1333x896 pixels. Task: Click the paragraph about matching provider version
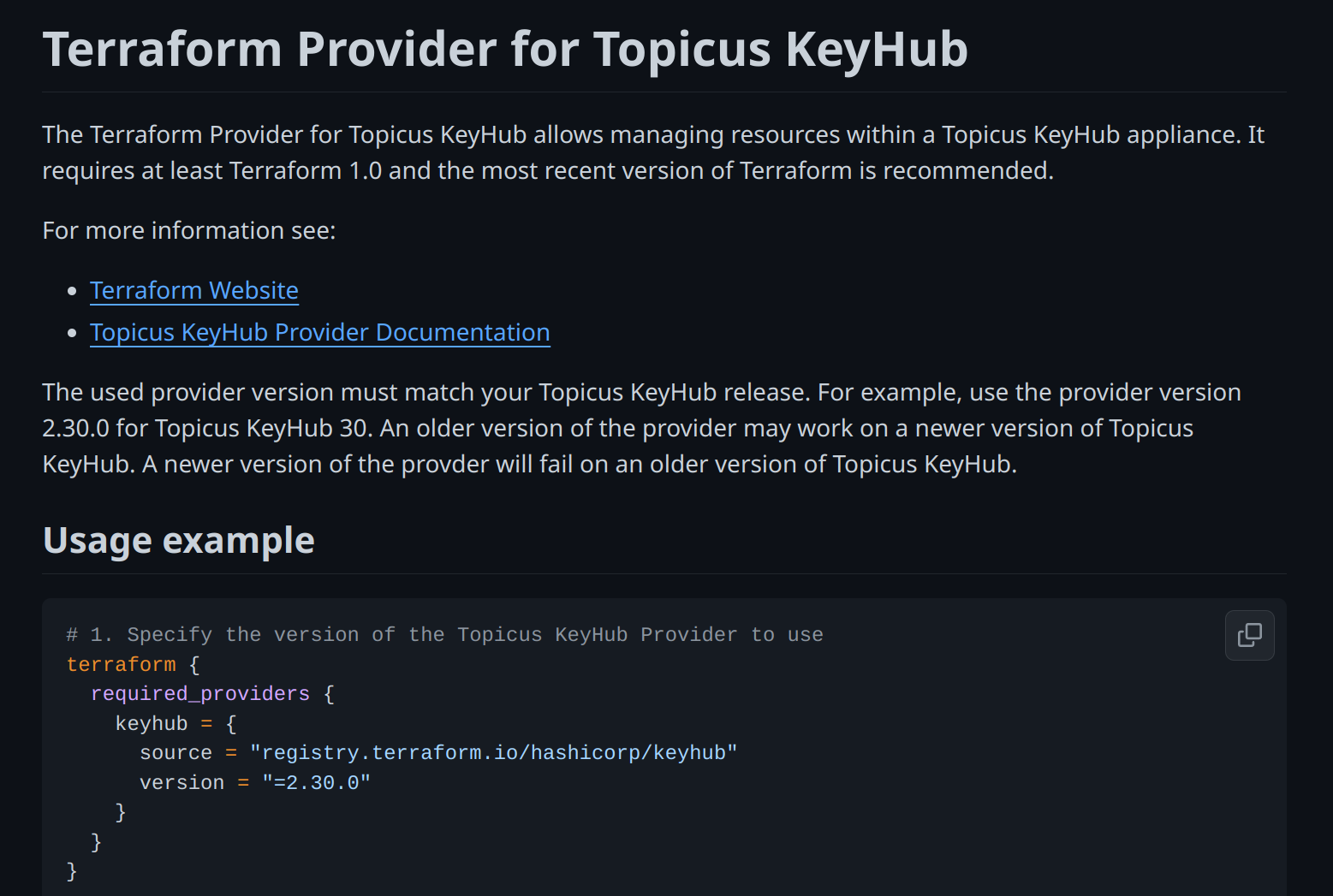click(642, 428)
